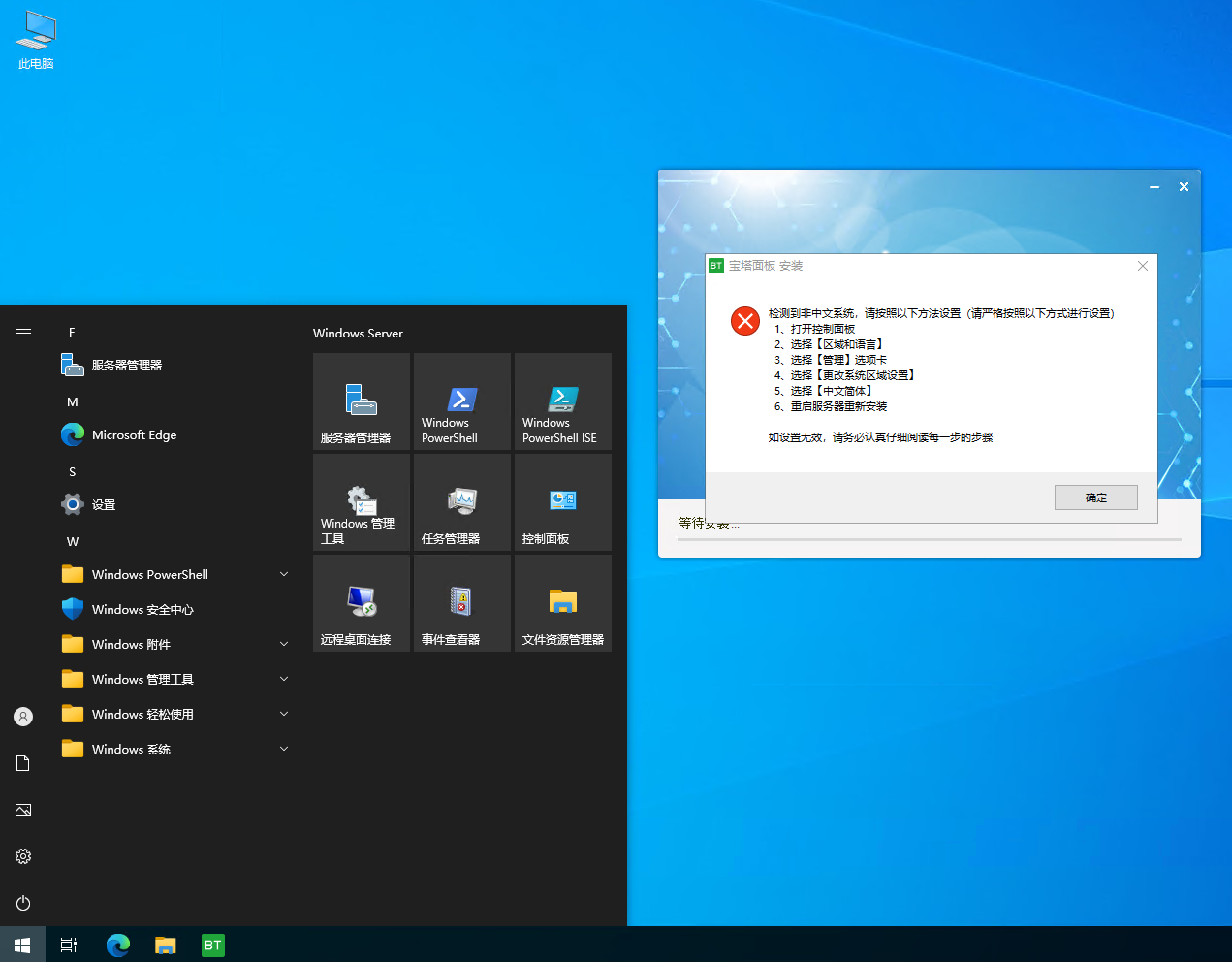Expand the Windows 轻松使用 folder
The image size is (1232, 962).
tap(176, 715)
